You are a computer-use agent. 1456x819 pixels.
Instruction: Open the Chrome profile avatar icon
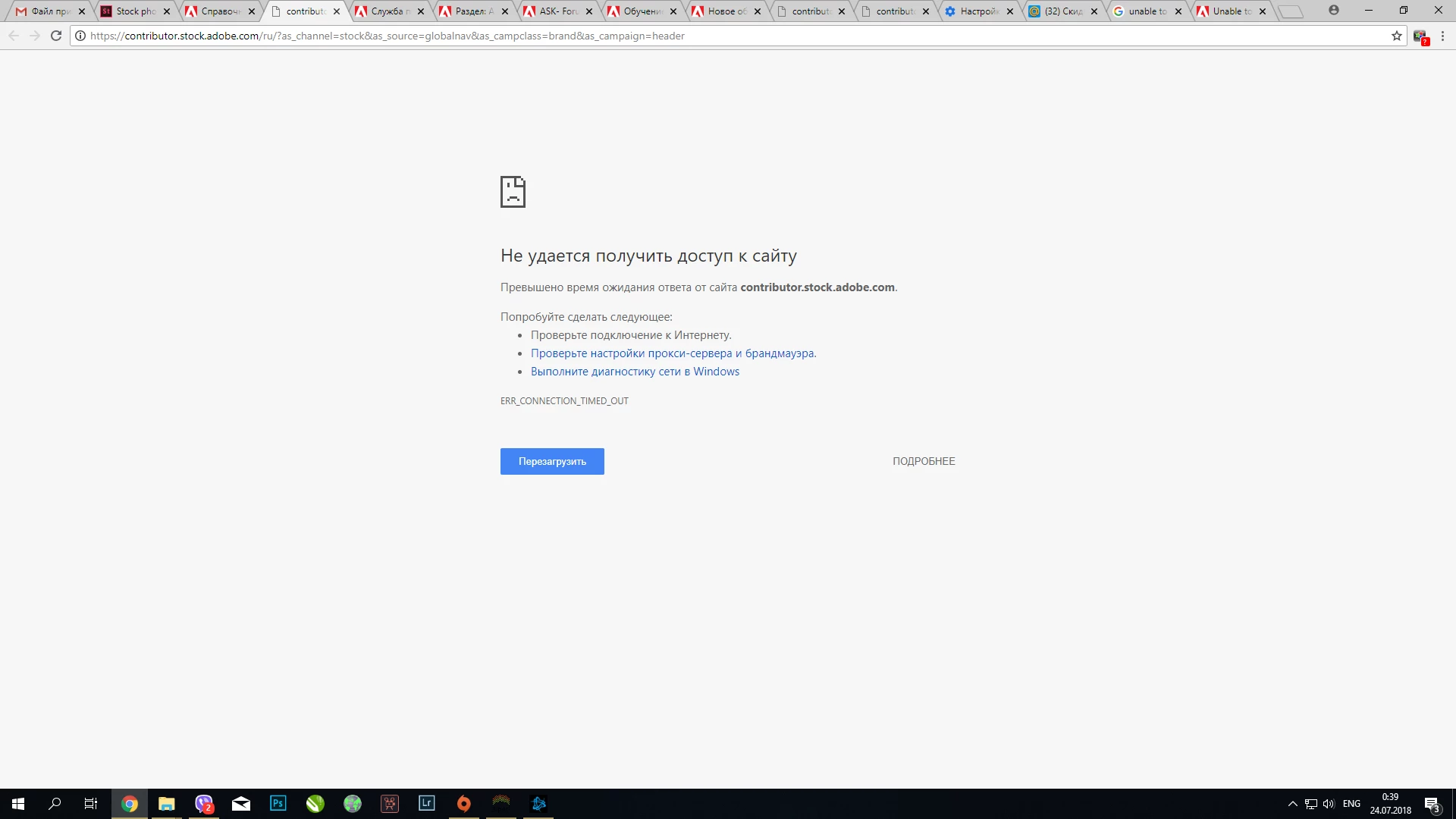click(x=1333, y=11)
